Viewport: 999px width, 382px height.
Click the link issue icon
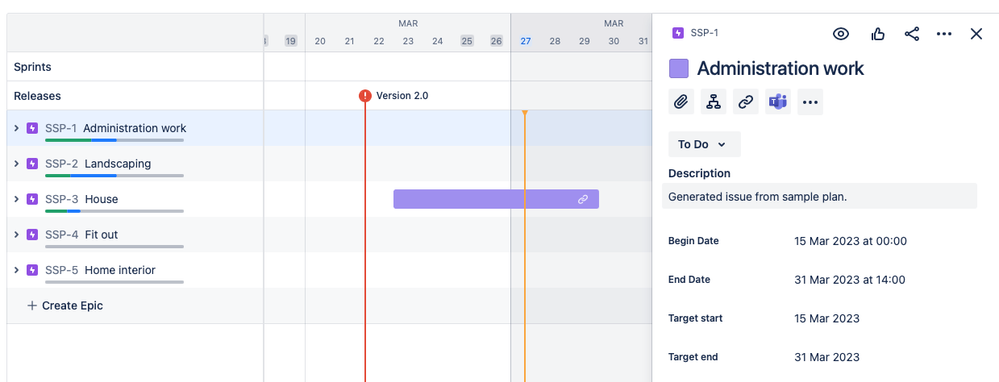click(745, 102)
